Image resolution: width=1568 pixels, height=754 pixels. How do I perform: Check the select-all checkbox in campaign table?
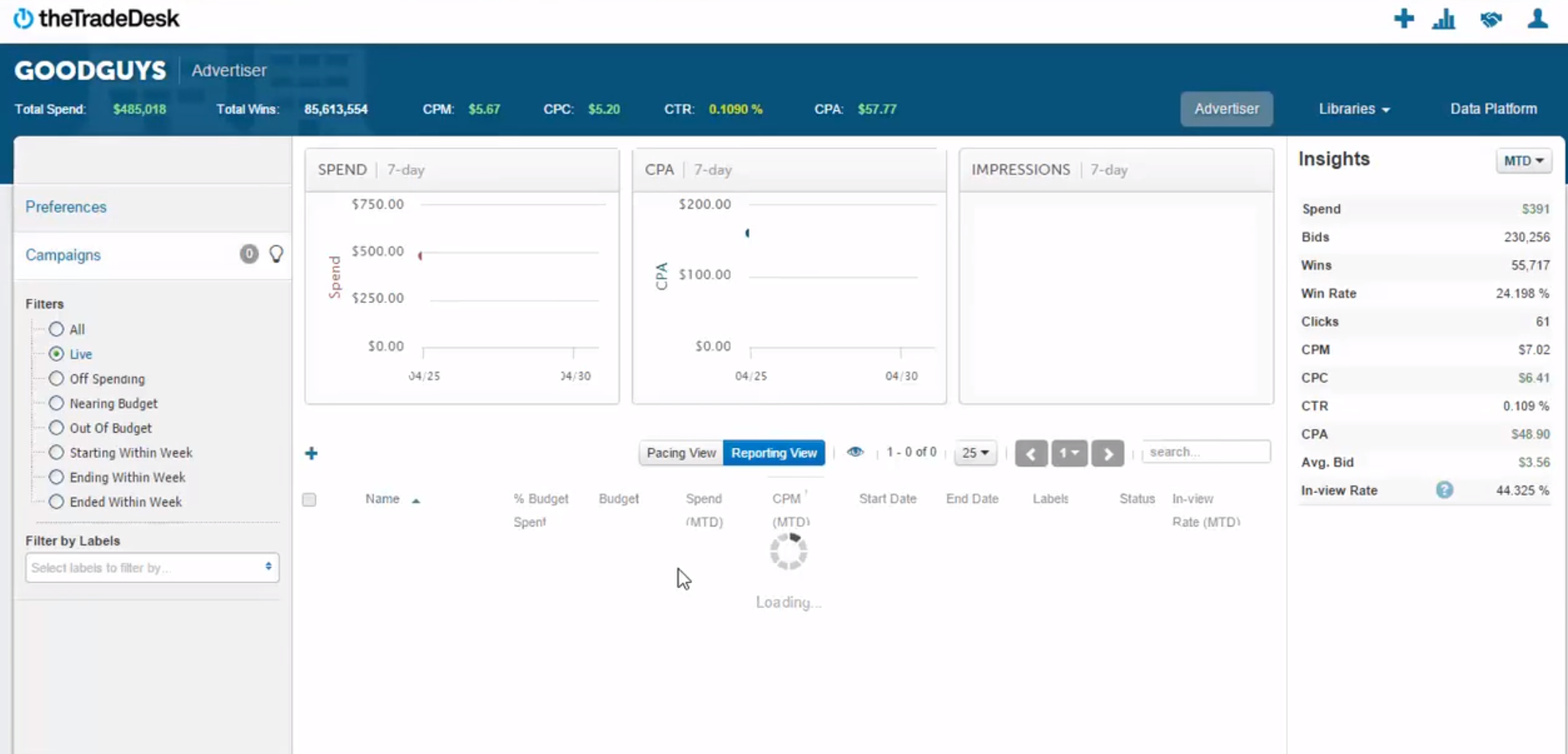(x=309, y=499)
